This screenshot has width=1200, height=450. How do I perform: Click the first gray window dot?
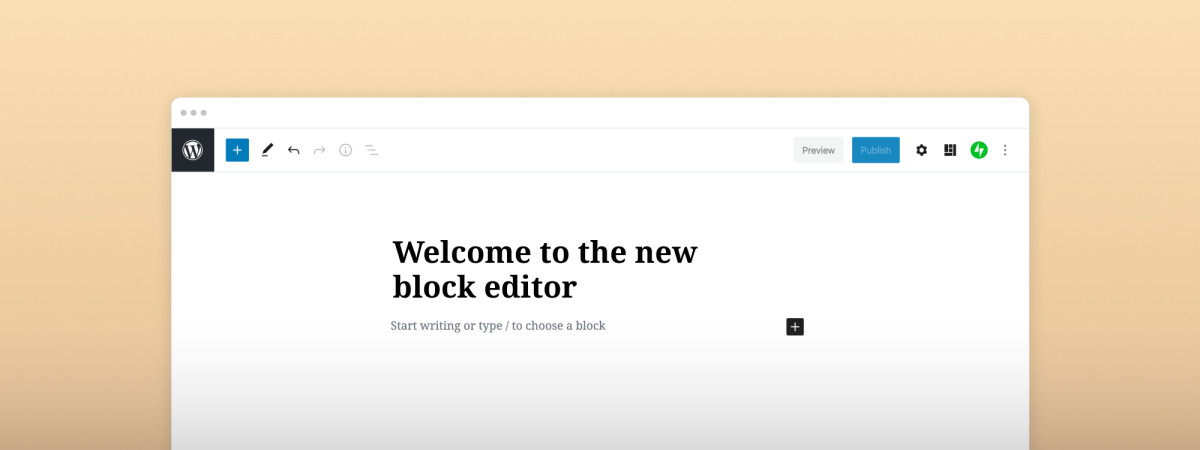[184, 113]
